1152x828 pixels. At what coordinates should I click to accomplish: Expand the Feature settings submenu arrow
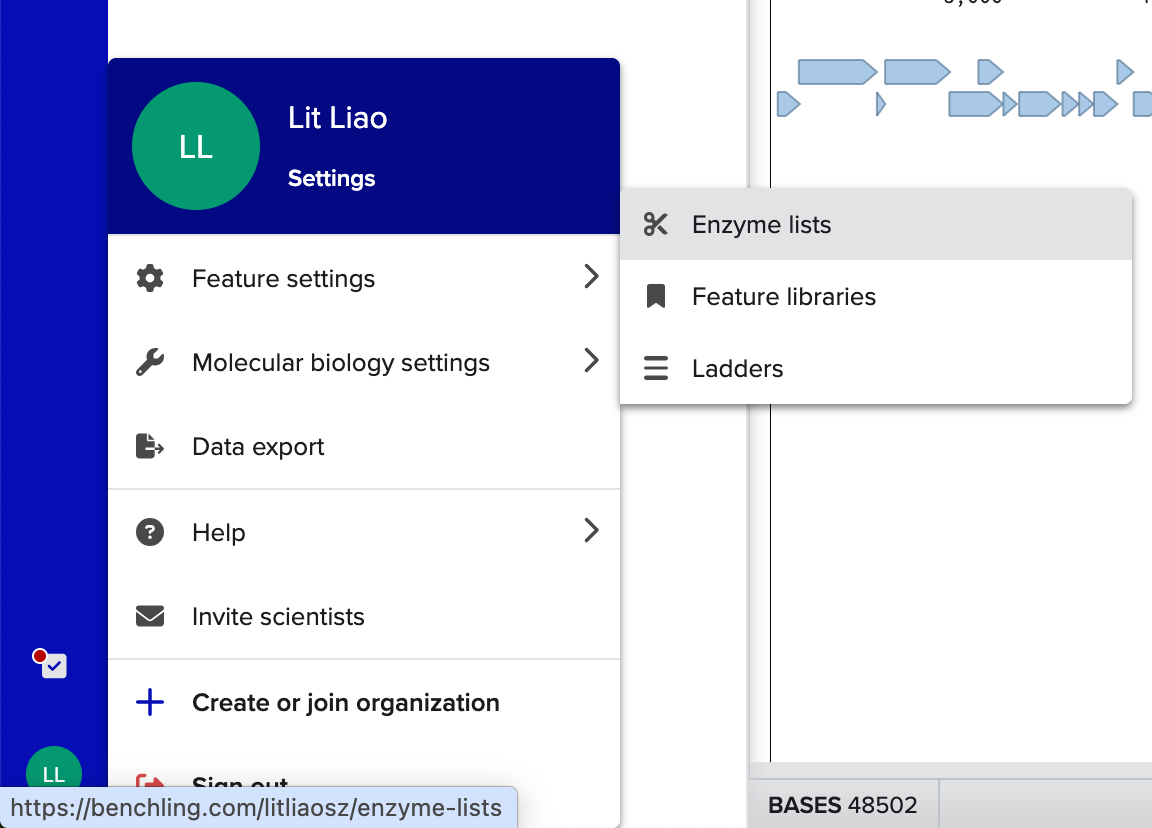[592, 277]
